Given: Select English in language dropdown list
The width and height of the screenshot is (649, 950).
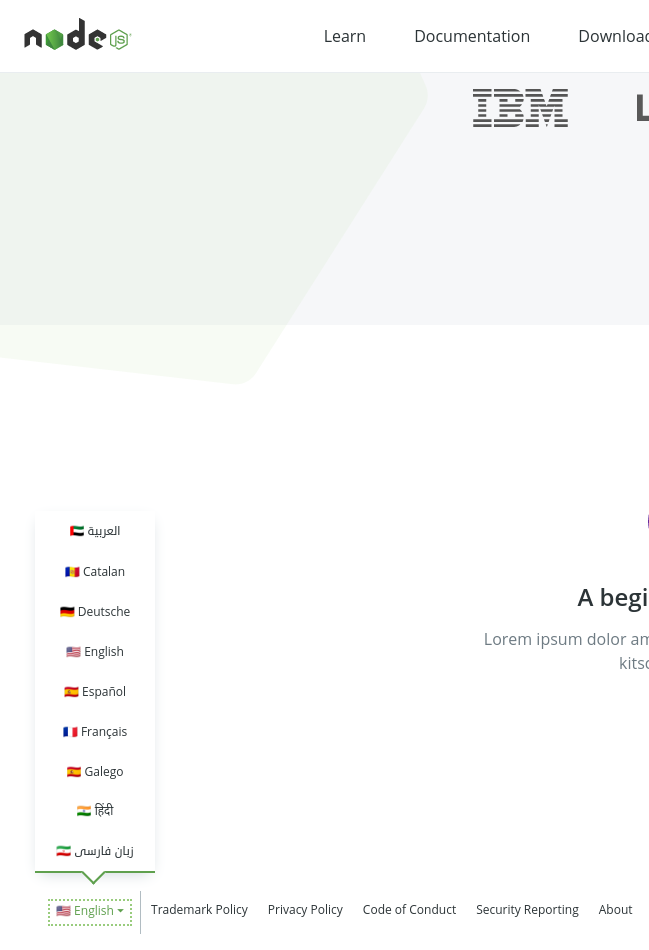Looking at the screenshot, I should pos(95,651).
